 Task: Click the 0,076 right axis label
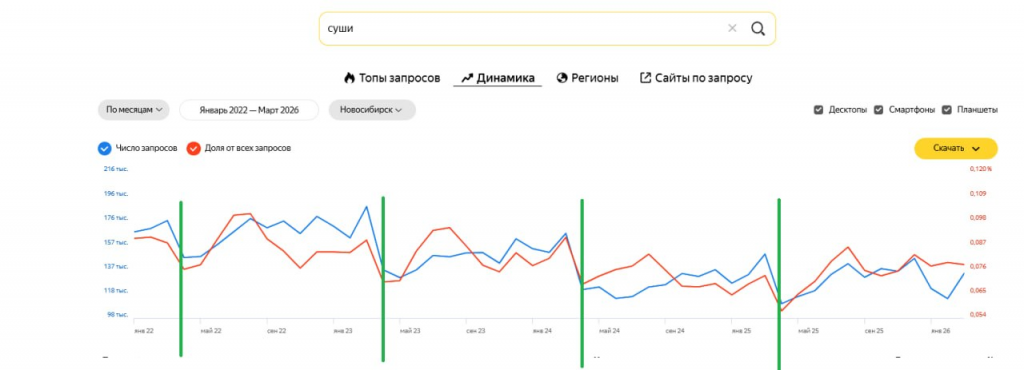pos(978,266)
